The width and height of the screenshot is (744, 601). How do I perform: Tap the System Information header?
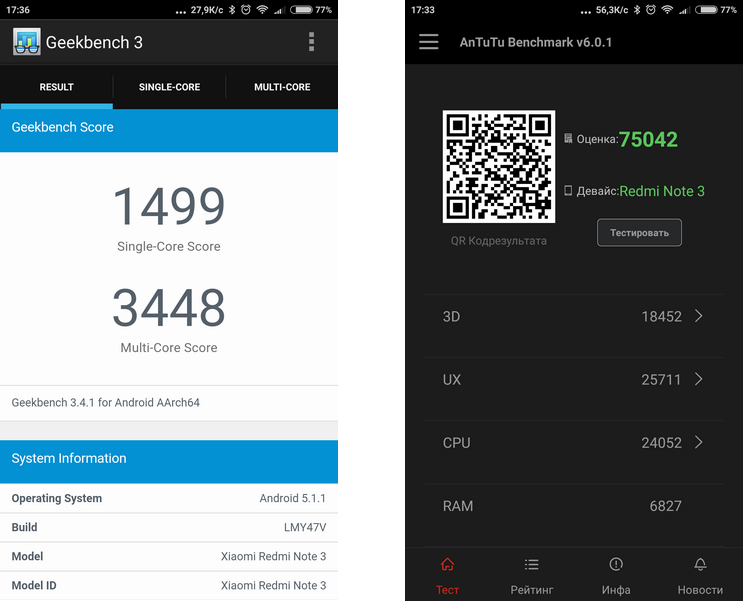coord(169,462)
